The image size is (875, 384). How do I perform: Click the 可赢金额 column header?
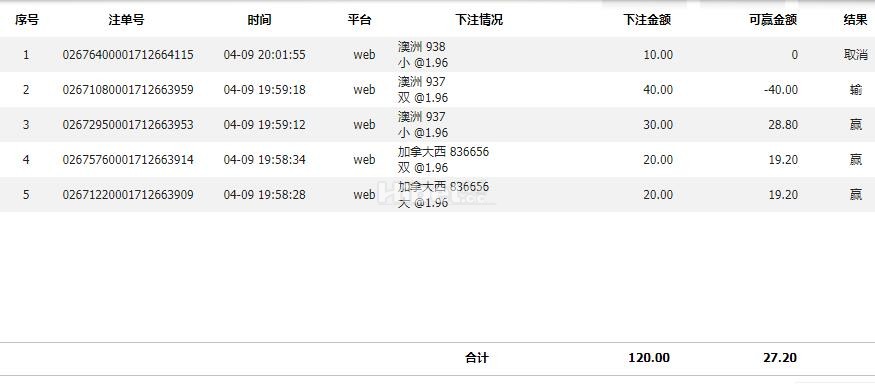pyautogui.click(x=773, y=20)
